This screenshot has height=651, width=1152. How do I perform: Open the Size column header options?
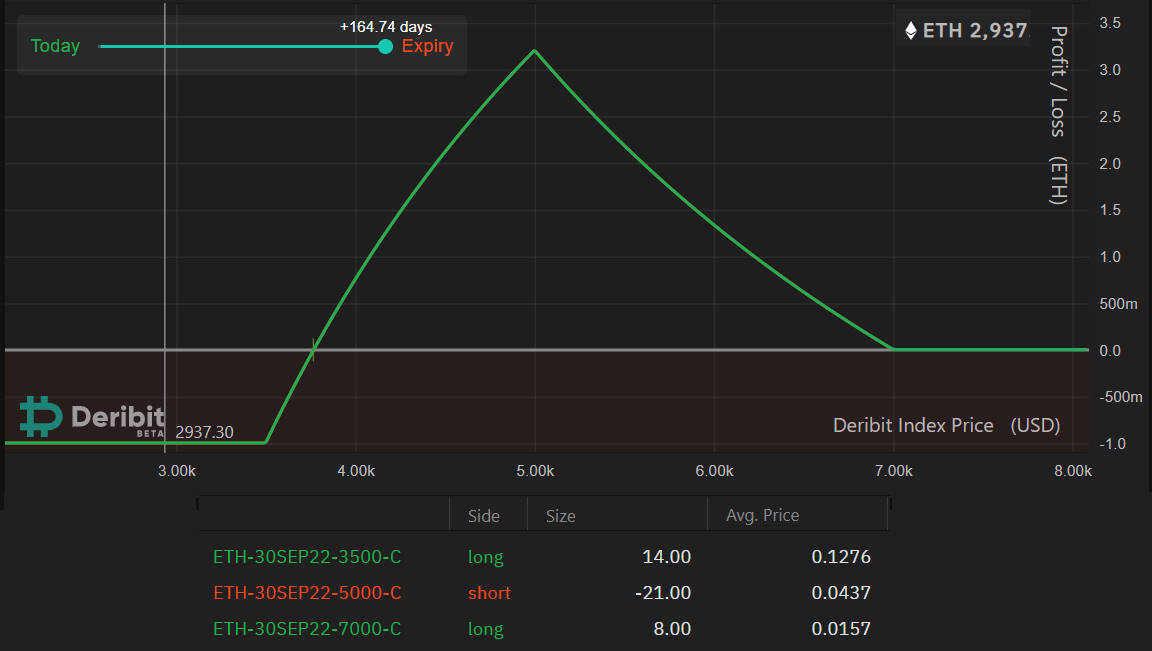(x=560, y=515)
